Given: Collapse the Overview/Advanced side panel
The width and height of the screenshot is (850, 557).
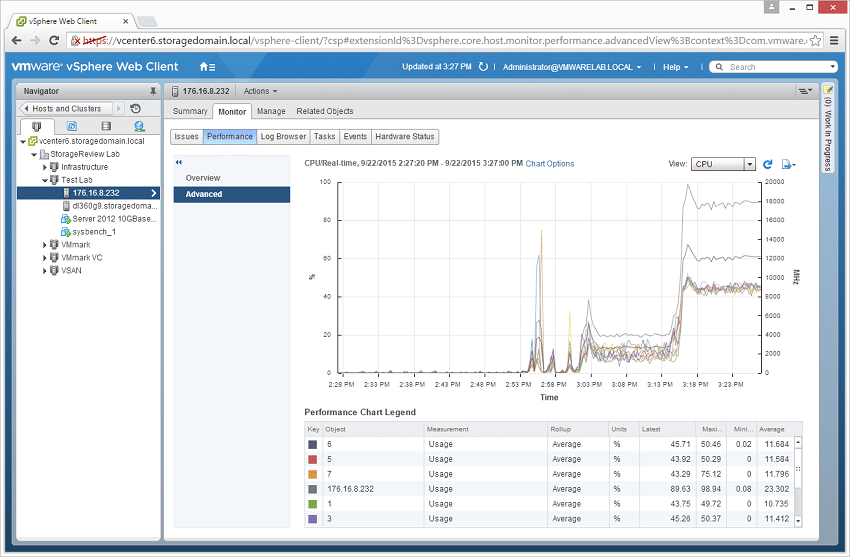Looking at the screenshot, I should (179, 162).
